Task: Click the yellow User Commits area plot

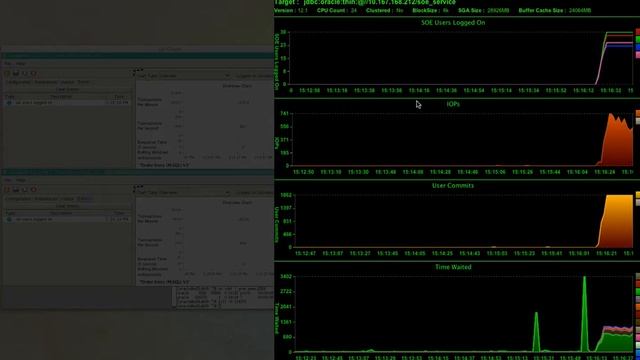Action: (617, 222)
